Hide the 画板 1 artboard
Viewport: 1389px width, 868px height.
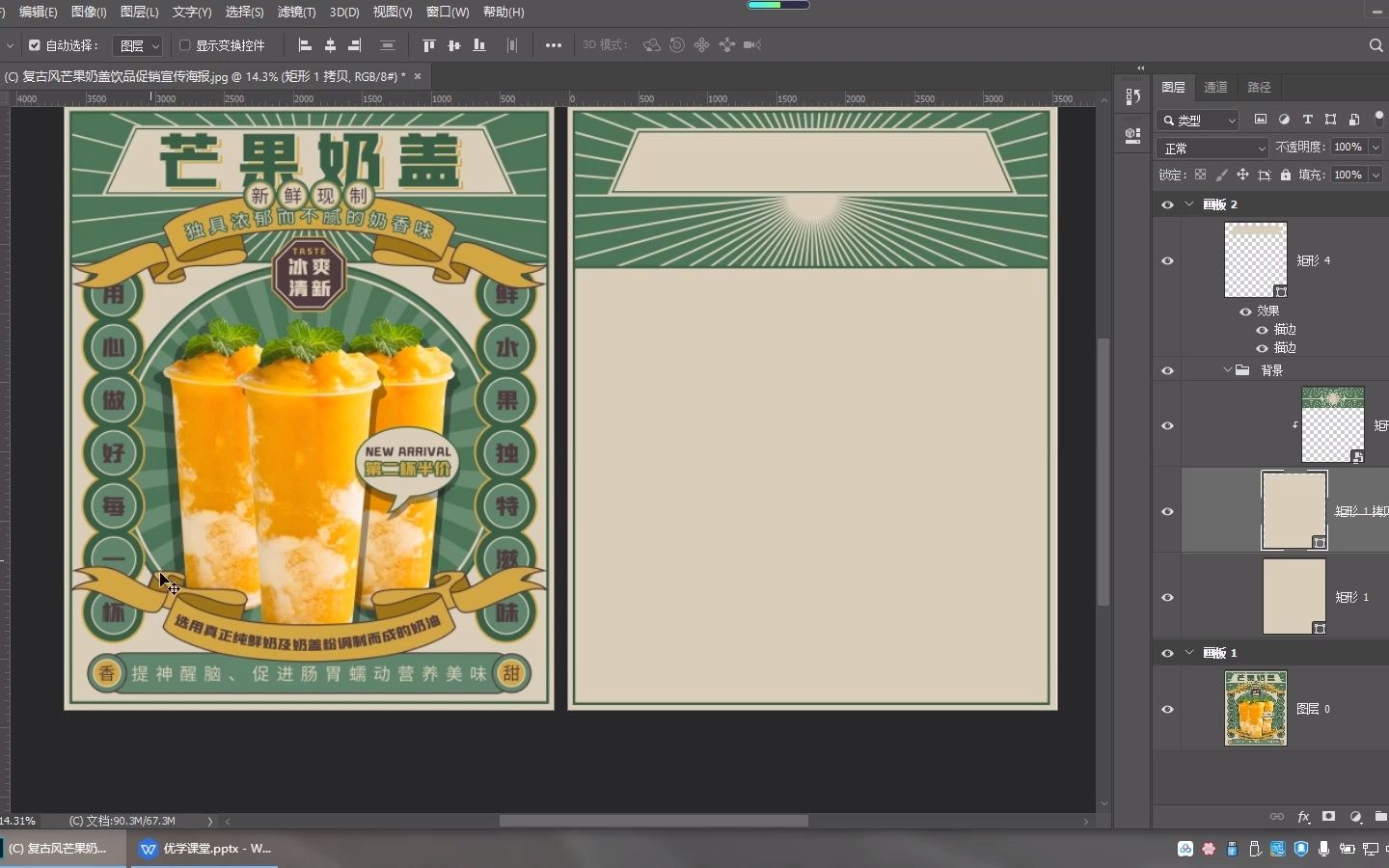[1167, 653]
